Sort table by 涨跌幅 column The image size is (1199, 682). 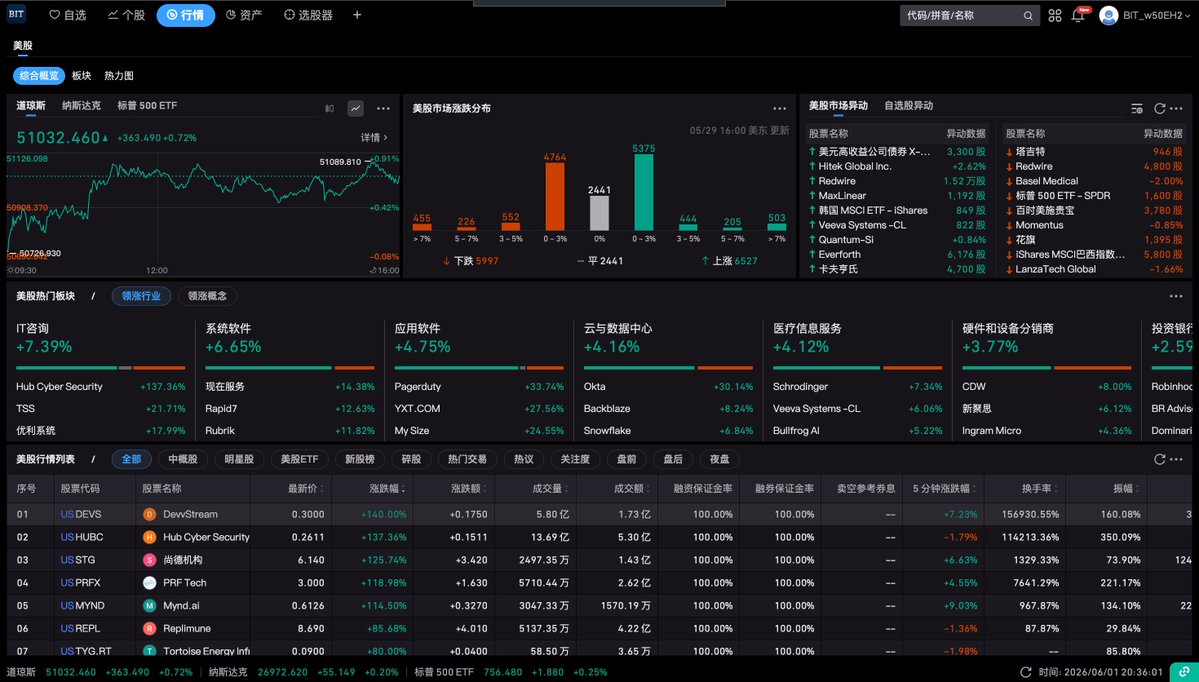387,489
